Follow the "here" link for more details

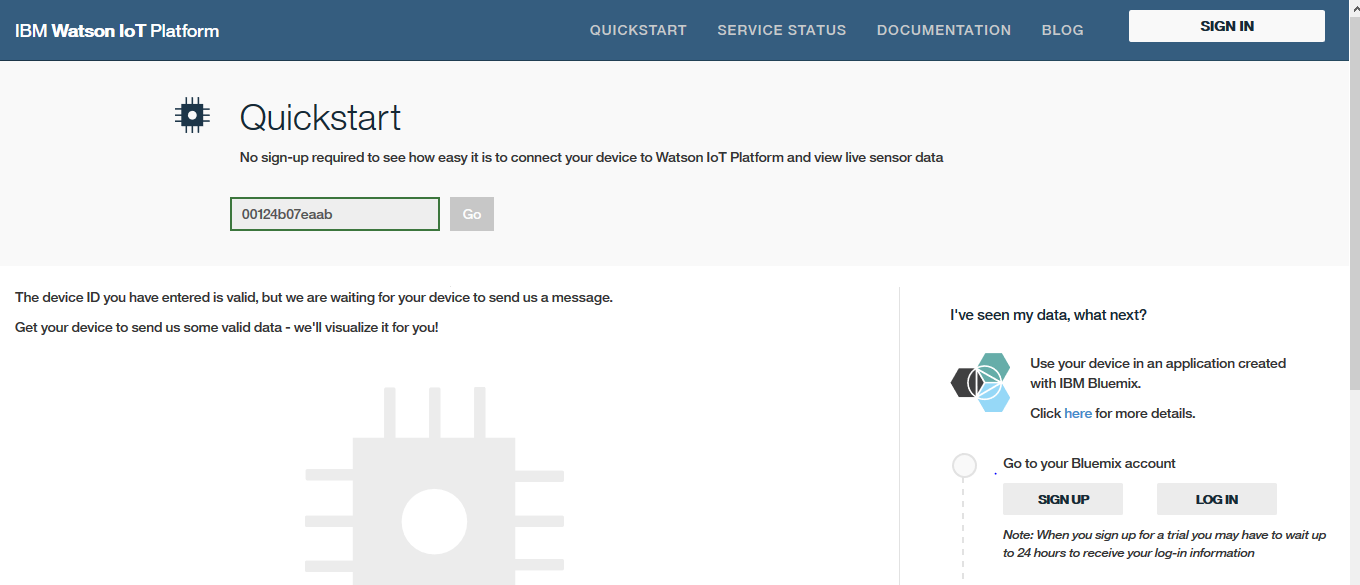tap(1078, 413)
